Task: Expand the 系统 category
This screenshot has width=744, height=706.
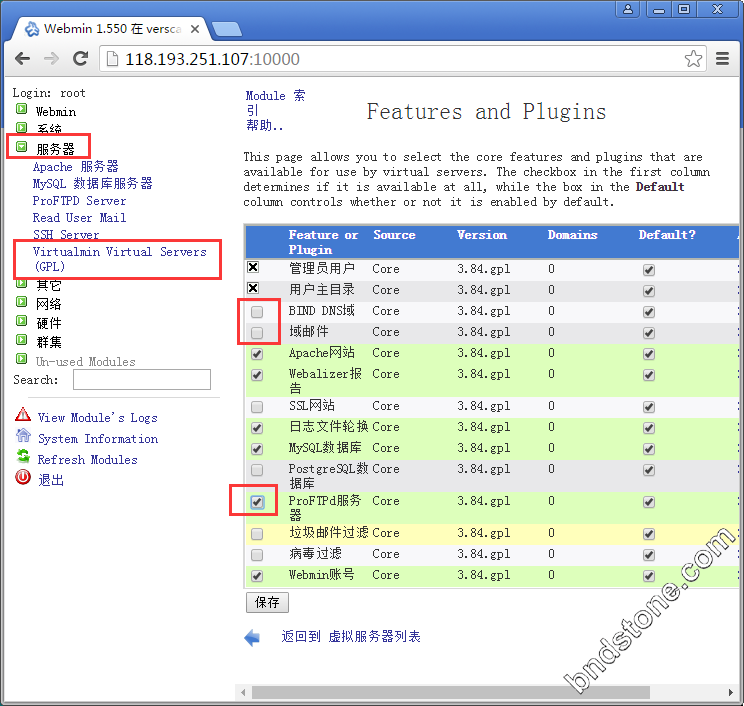Action: pos(21,127)
